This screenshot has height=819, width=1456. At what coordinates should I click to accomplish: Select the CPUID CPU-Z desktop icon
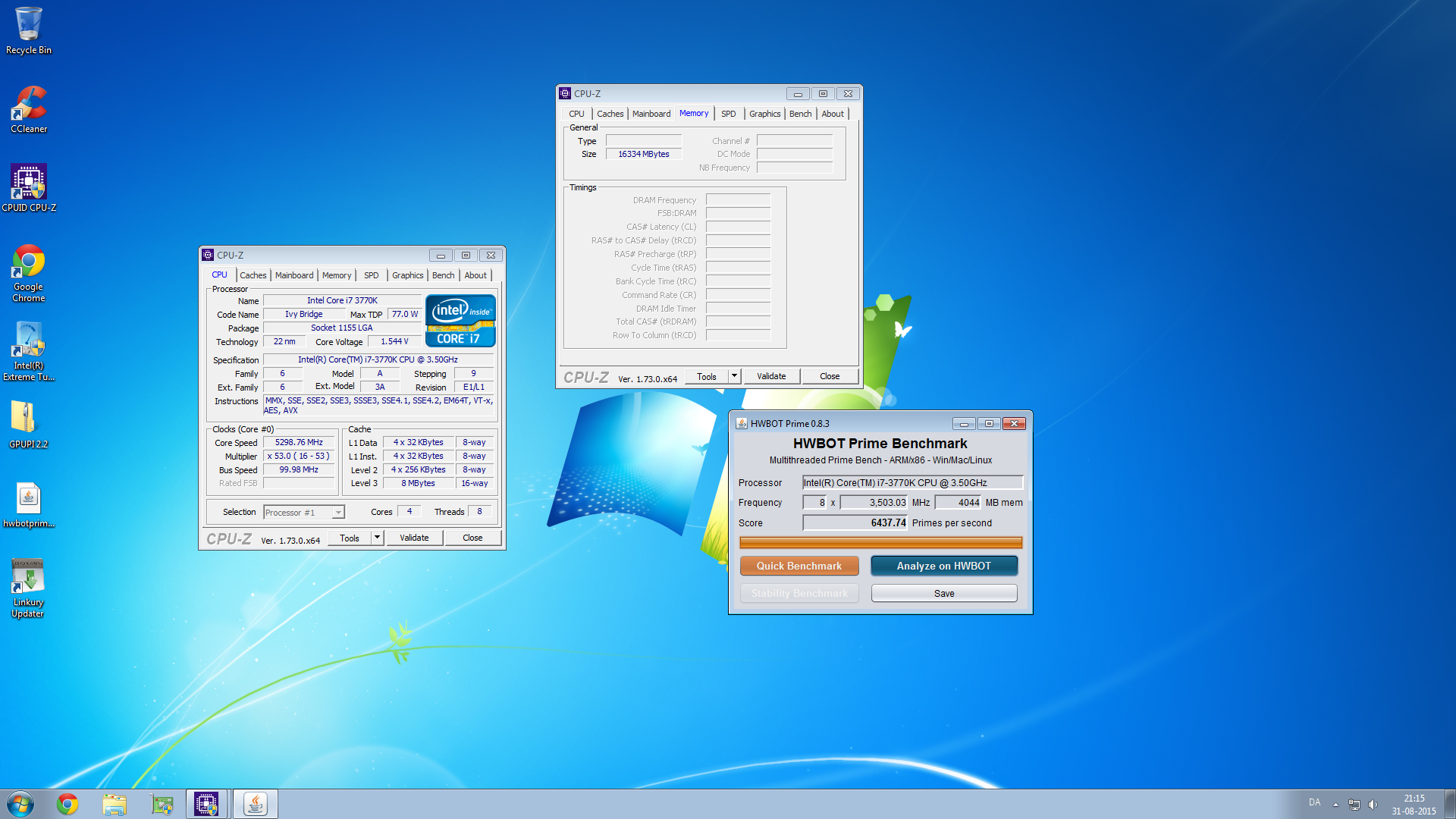(29, 188)
